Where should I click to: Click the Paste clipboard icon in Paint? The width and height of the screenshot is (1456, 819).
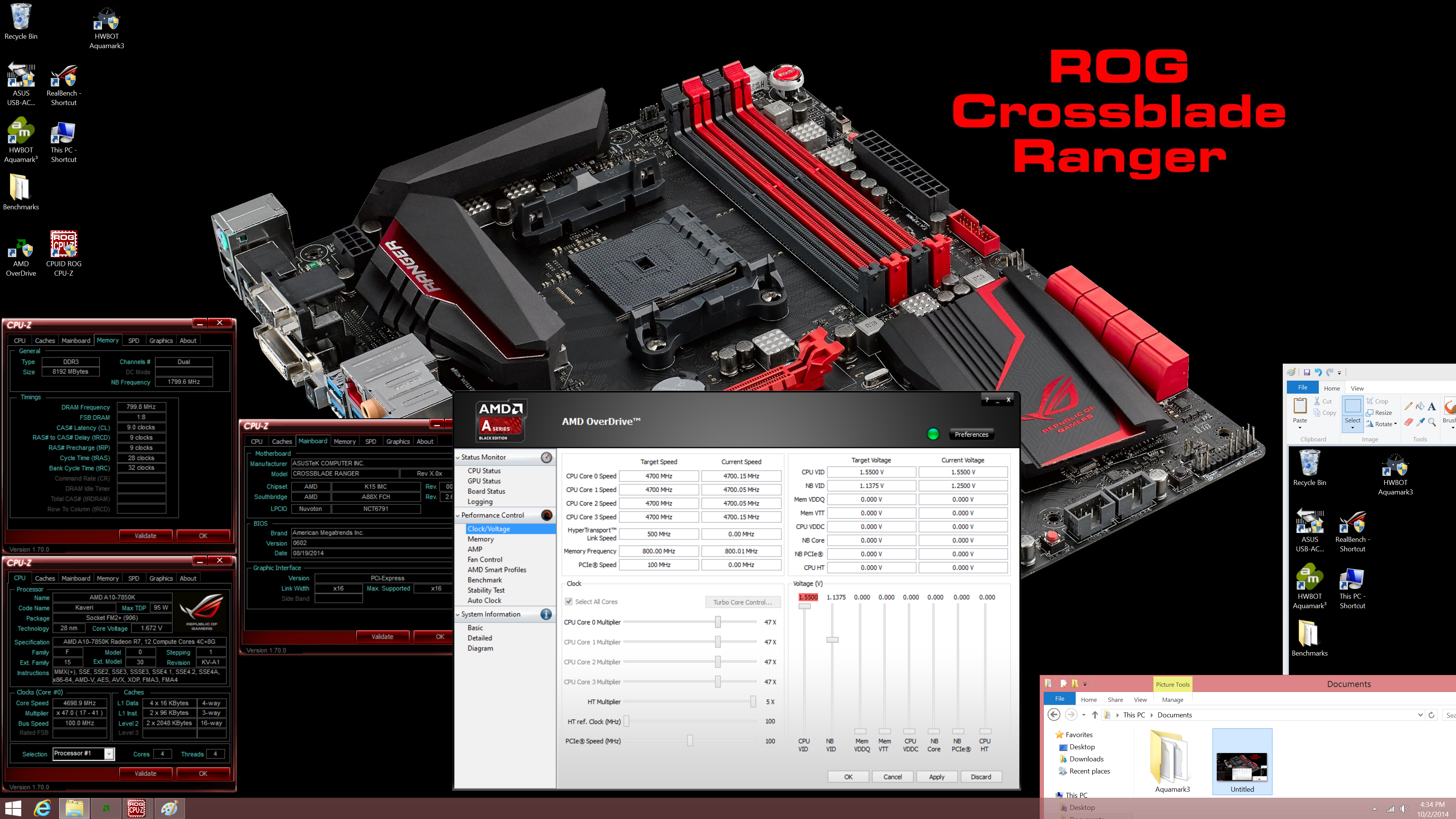click(x=1300, y=406)
